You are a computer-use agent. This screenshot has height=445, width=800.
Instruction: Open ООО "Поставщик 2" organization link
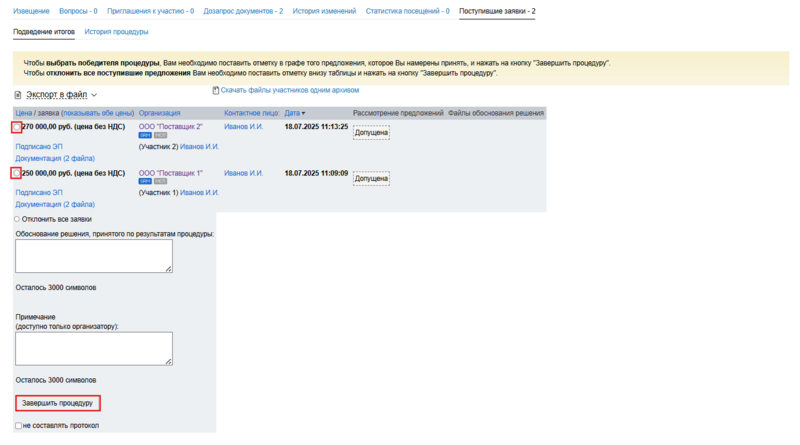(170, 127)
